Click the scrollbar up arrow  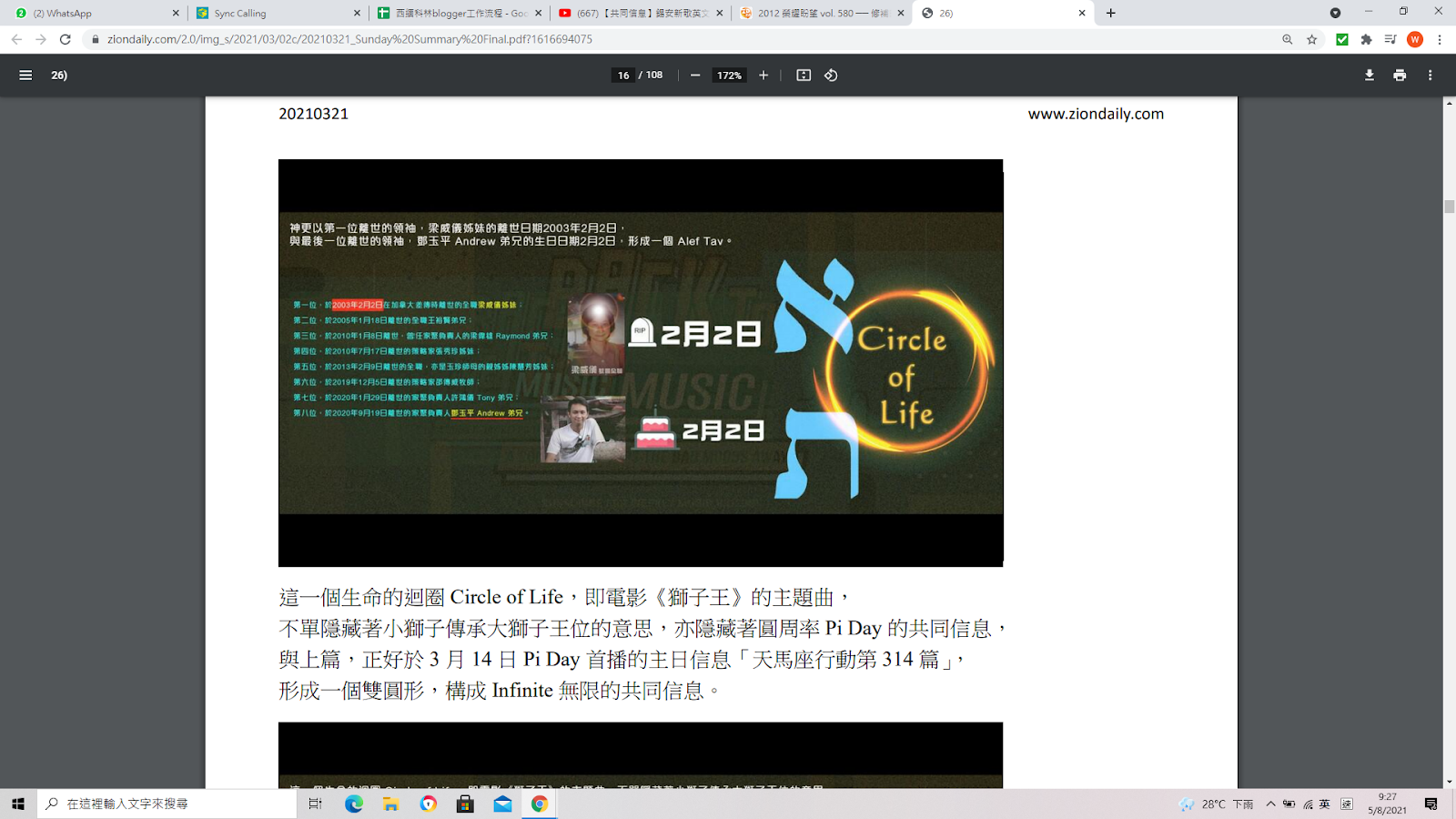[1449, 103]
